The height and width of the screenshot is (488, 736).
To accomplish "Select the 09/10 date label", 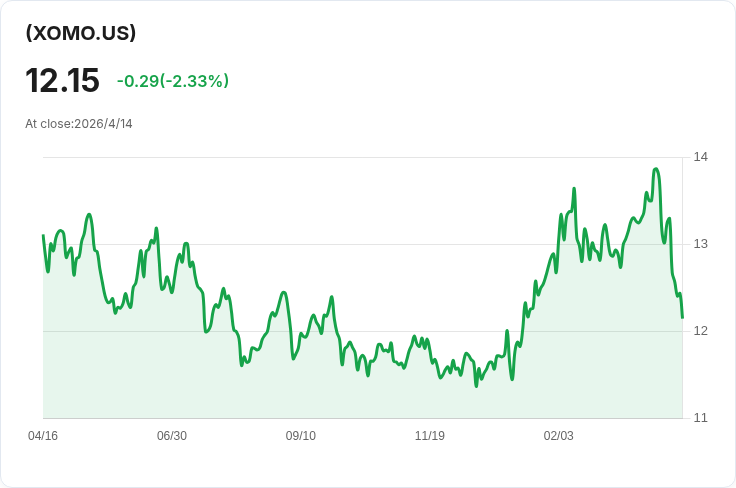I will (x=301, y=436).
